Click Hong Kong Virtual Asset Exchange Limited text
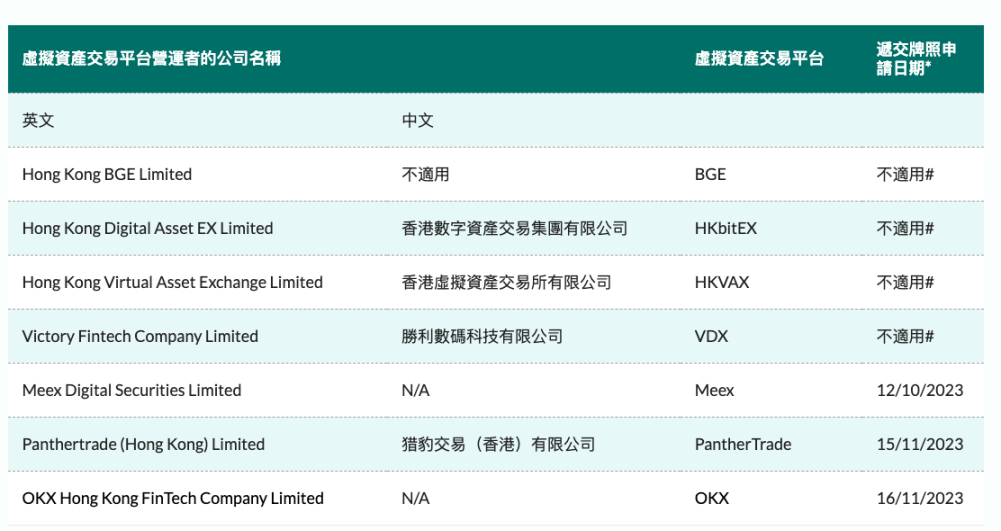Viewport: 1001px width, 531px height. (x=172, y=282)
